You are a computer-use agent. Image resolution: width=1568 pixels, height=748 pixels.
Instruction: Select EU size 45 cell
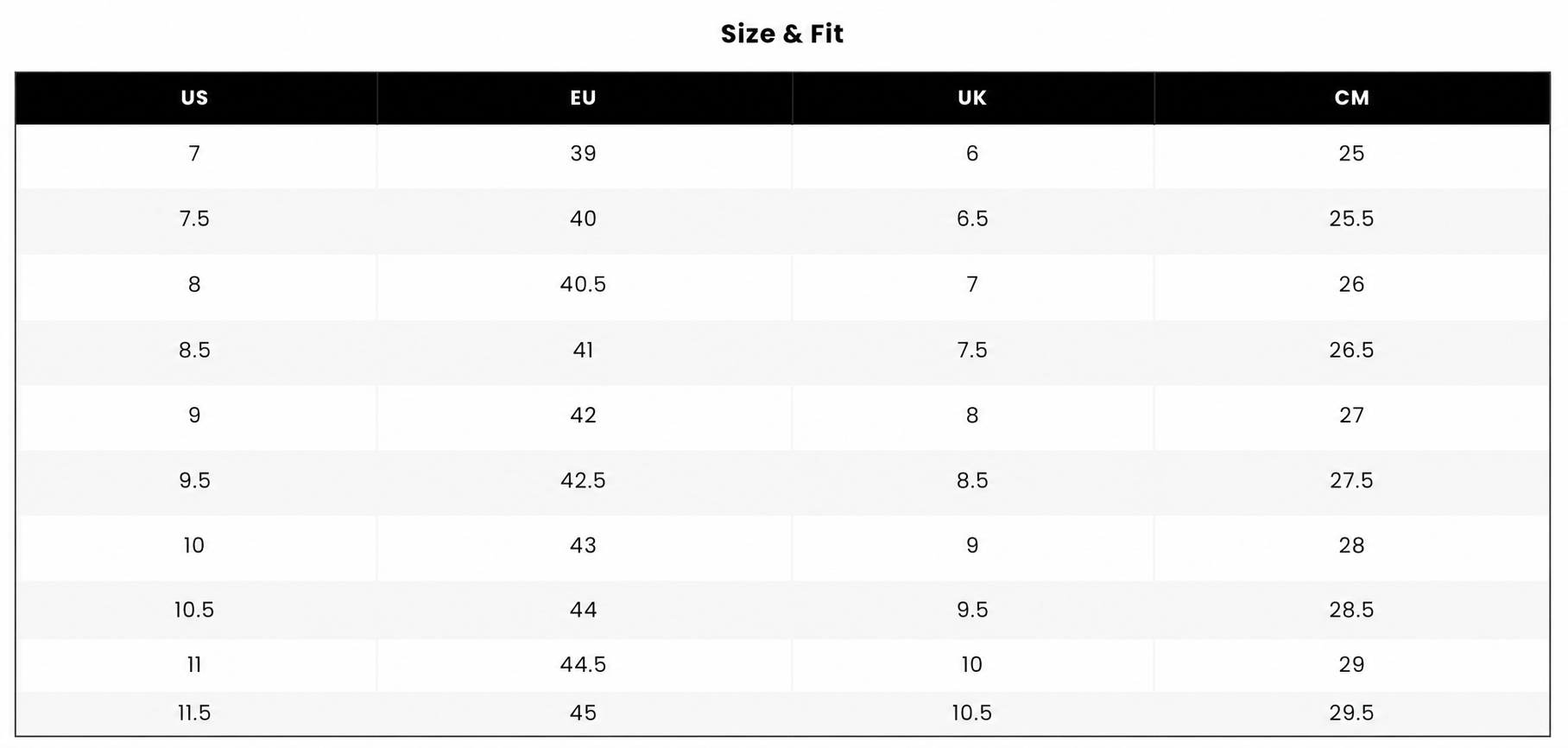click(x=585, y=713)
